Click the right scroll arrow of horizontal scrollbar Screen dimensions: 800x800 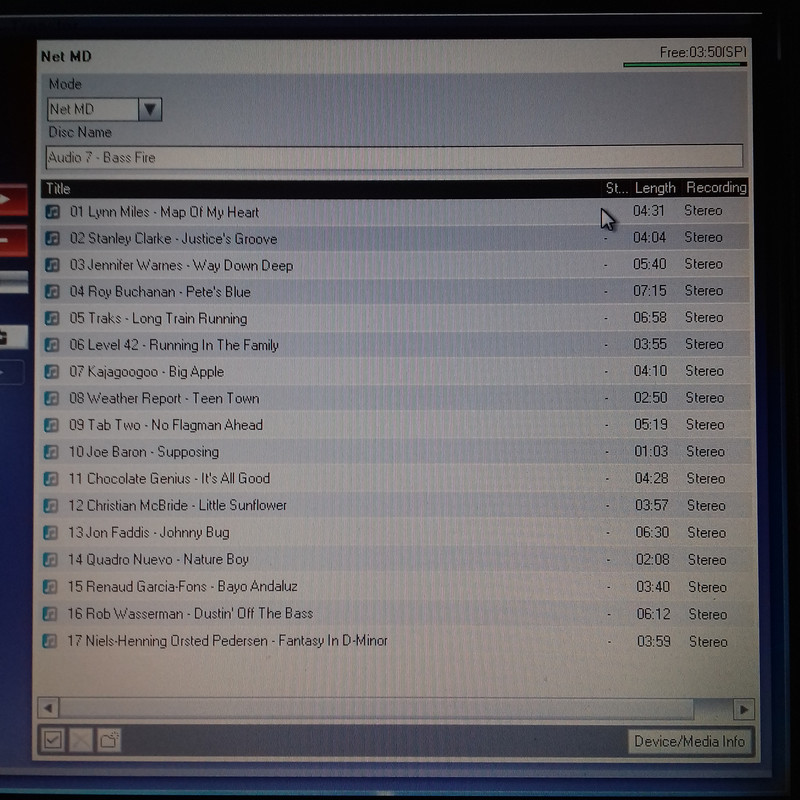[744, 709]
